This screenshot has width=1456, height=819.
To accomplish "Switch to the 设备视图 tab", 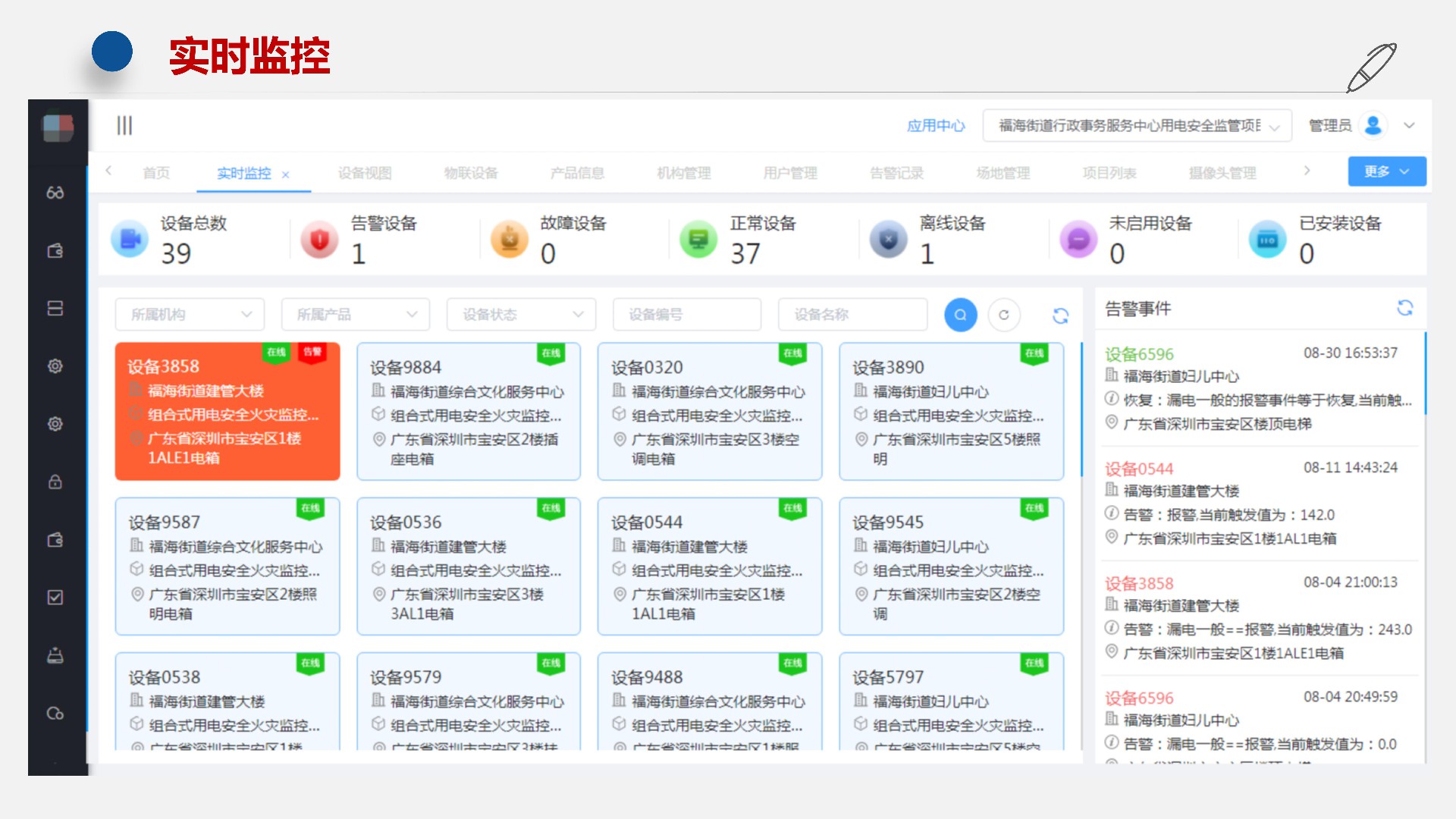I will pos(365,173).
